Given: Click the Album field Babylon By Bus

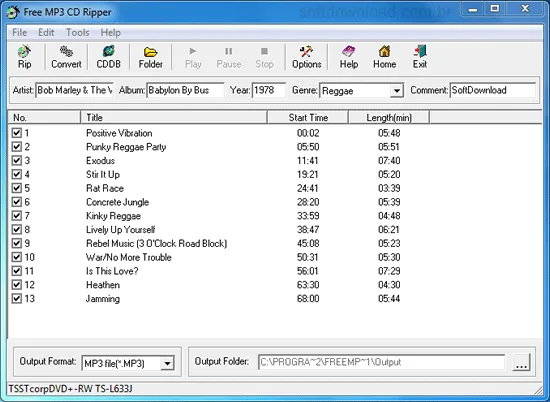Looking at the screenshot, I should coord(186,91).
